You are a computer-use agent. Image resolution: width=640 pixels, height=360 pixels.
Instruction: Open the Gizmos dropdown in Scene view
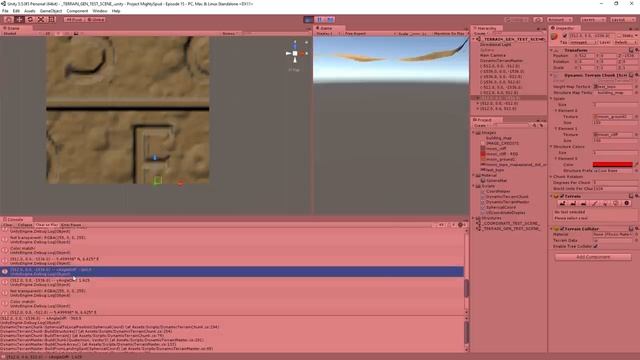tap(230, 33)
